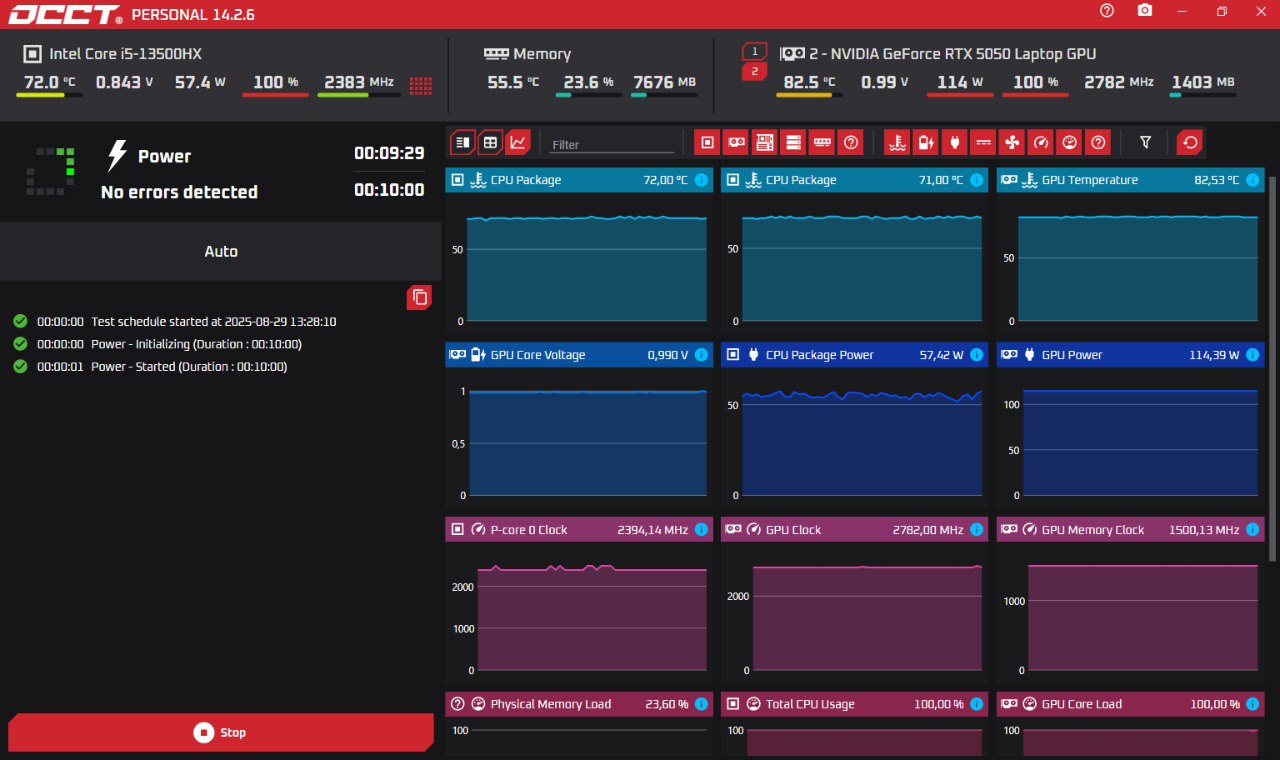This screenshot has width=1280, height=760.
Task: Click the memory module filter icon
Action: (x=822, y=143)
